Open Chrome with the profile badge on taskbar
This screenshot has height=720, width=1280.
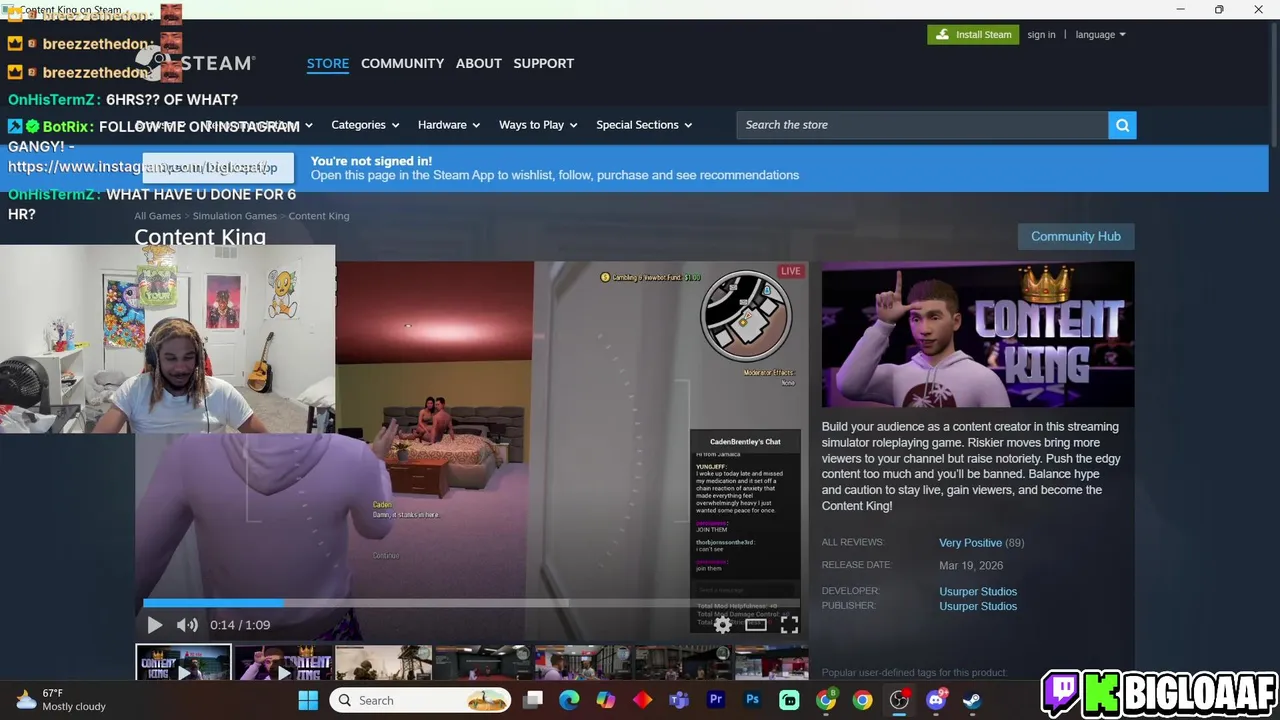(826, 700)
